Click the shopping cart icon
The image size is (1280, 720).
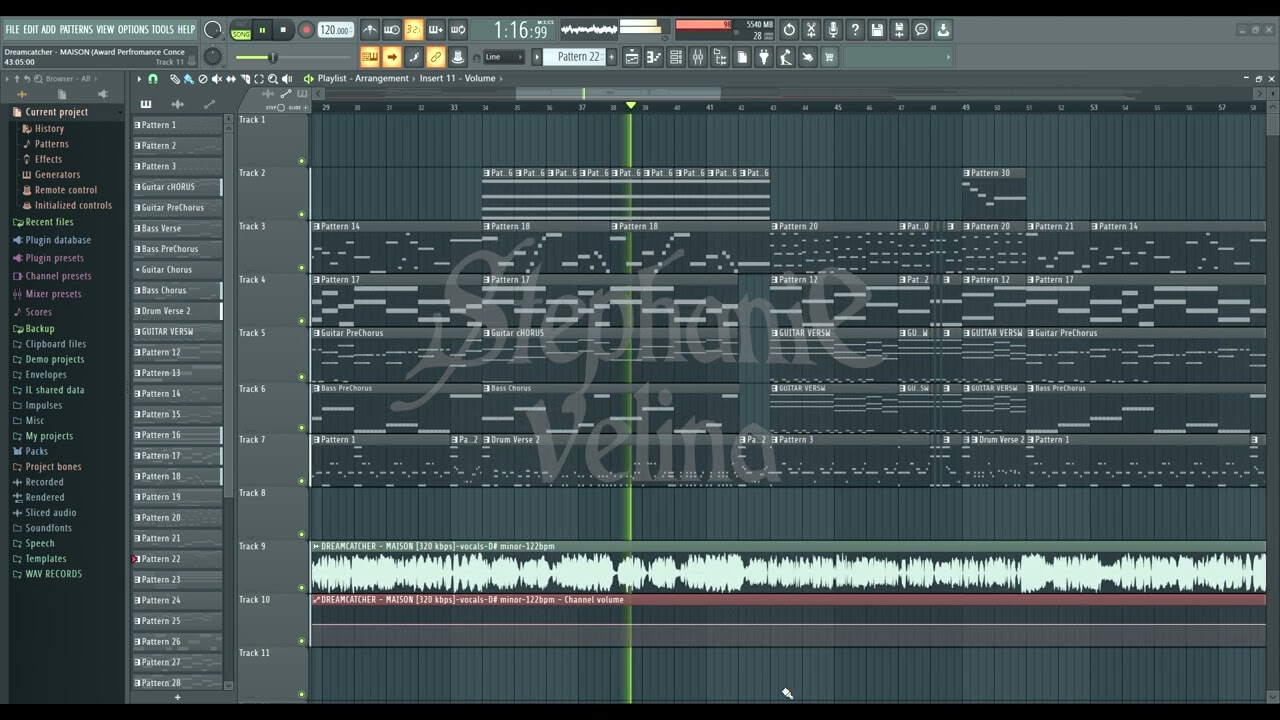[829, 57]
